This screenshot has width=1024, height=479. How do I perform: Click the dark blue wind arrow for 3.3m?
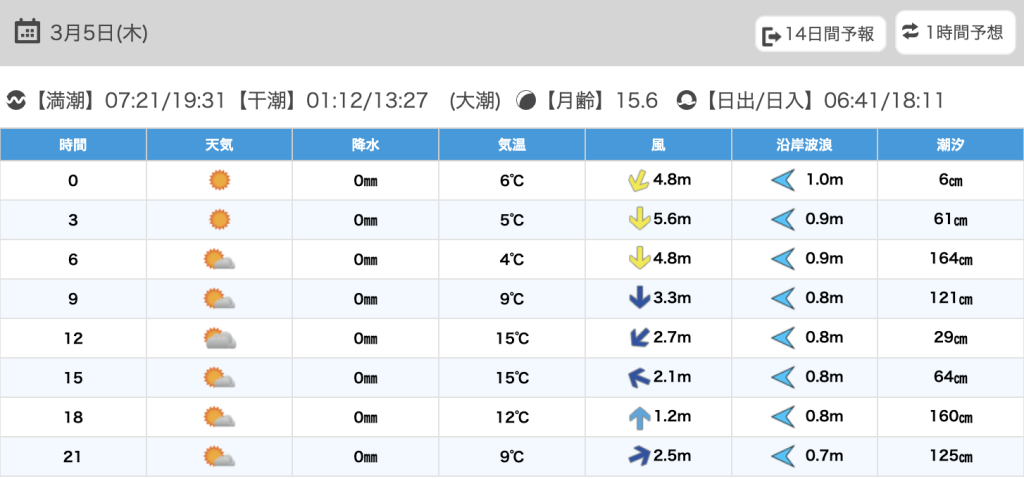click(639, 298)
